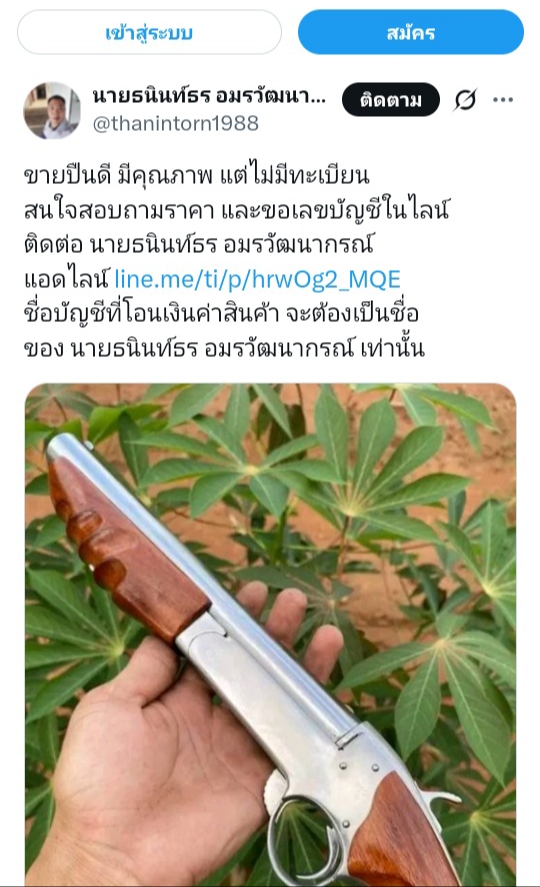Open the three-dot more options menu

[503, 100]
